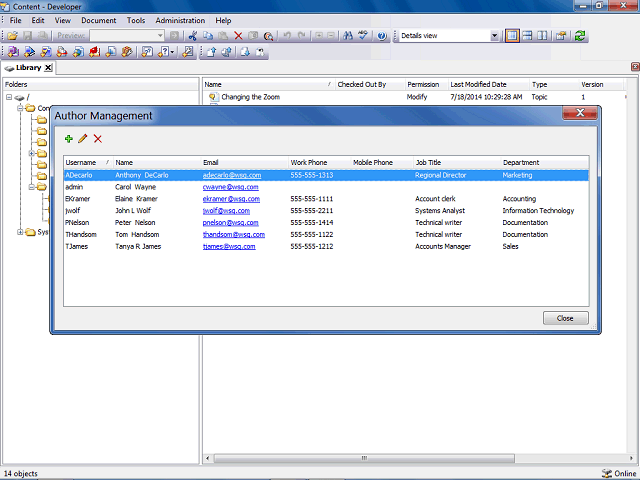640x480 pixels.
Task: Open the View menu
Action: click(62, 20)
